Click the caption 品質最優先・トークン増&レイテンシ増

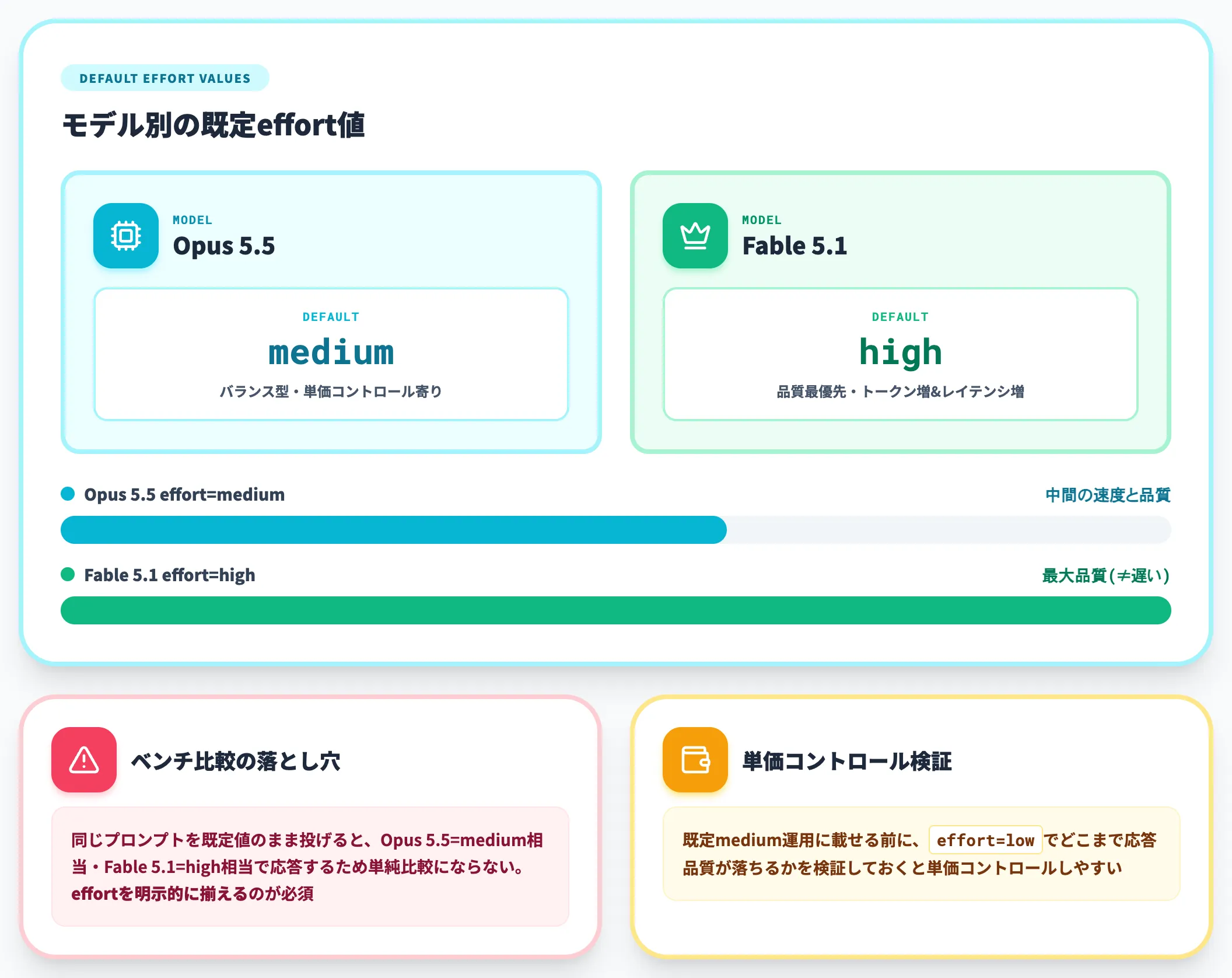click(900, 392)
